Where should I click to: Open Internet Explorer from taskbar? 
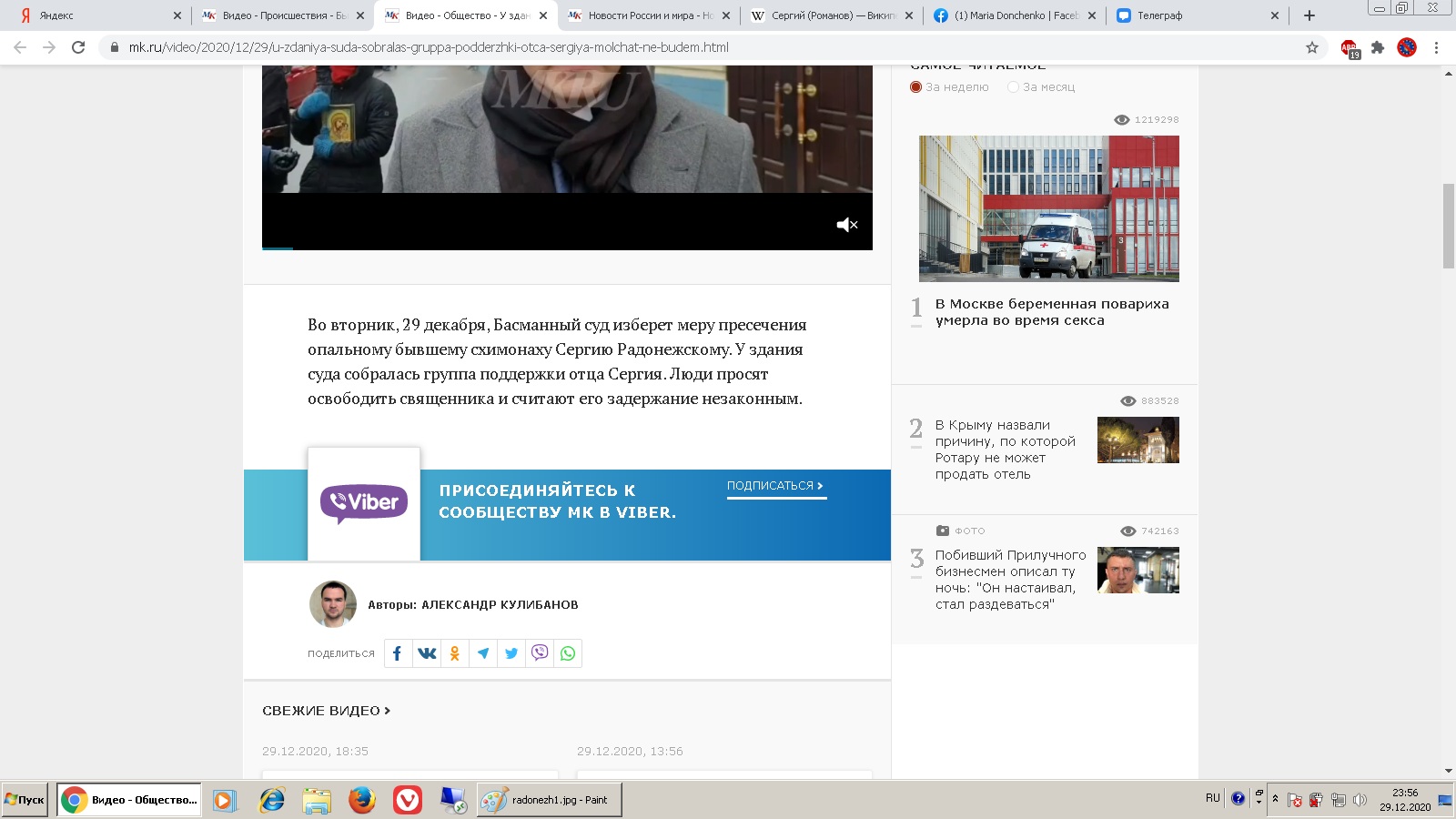271,800
